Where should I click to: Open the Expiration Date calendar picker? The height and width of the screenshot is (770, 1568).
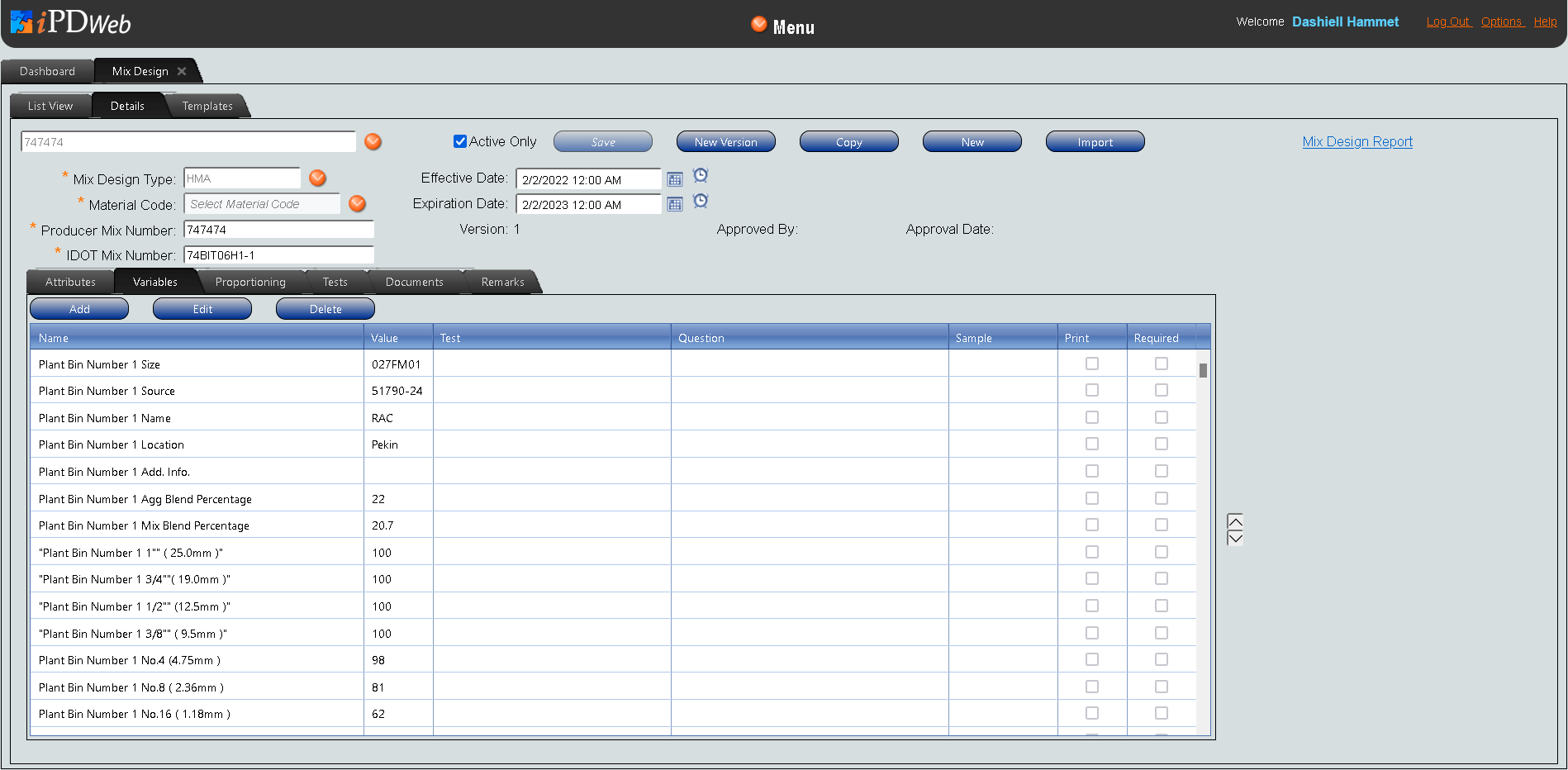point(675,204)
